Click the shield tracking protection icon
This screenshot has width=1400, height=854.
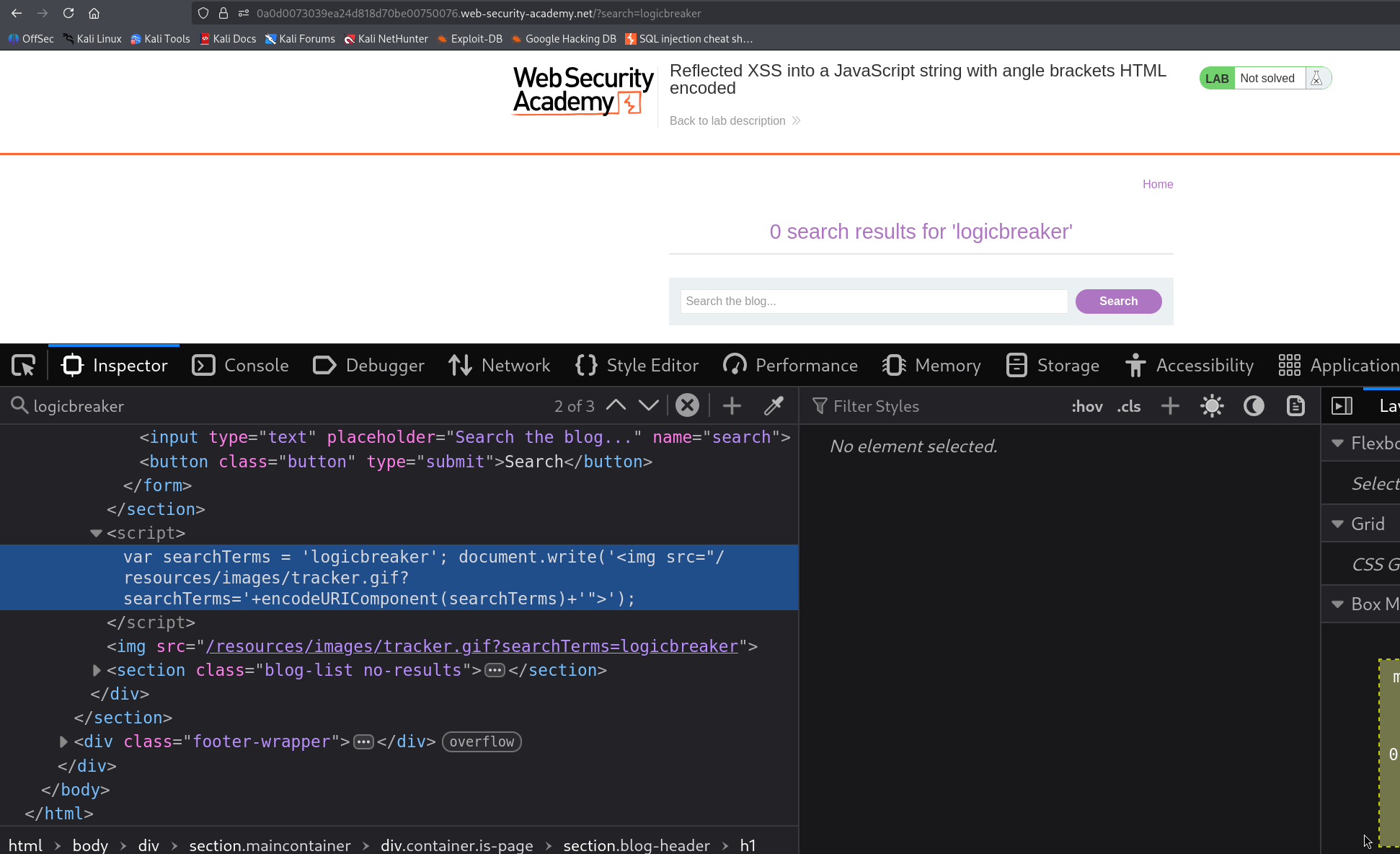click(x=203, y=13)
